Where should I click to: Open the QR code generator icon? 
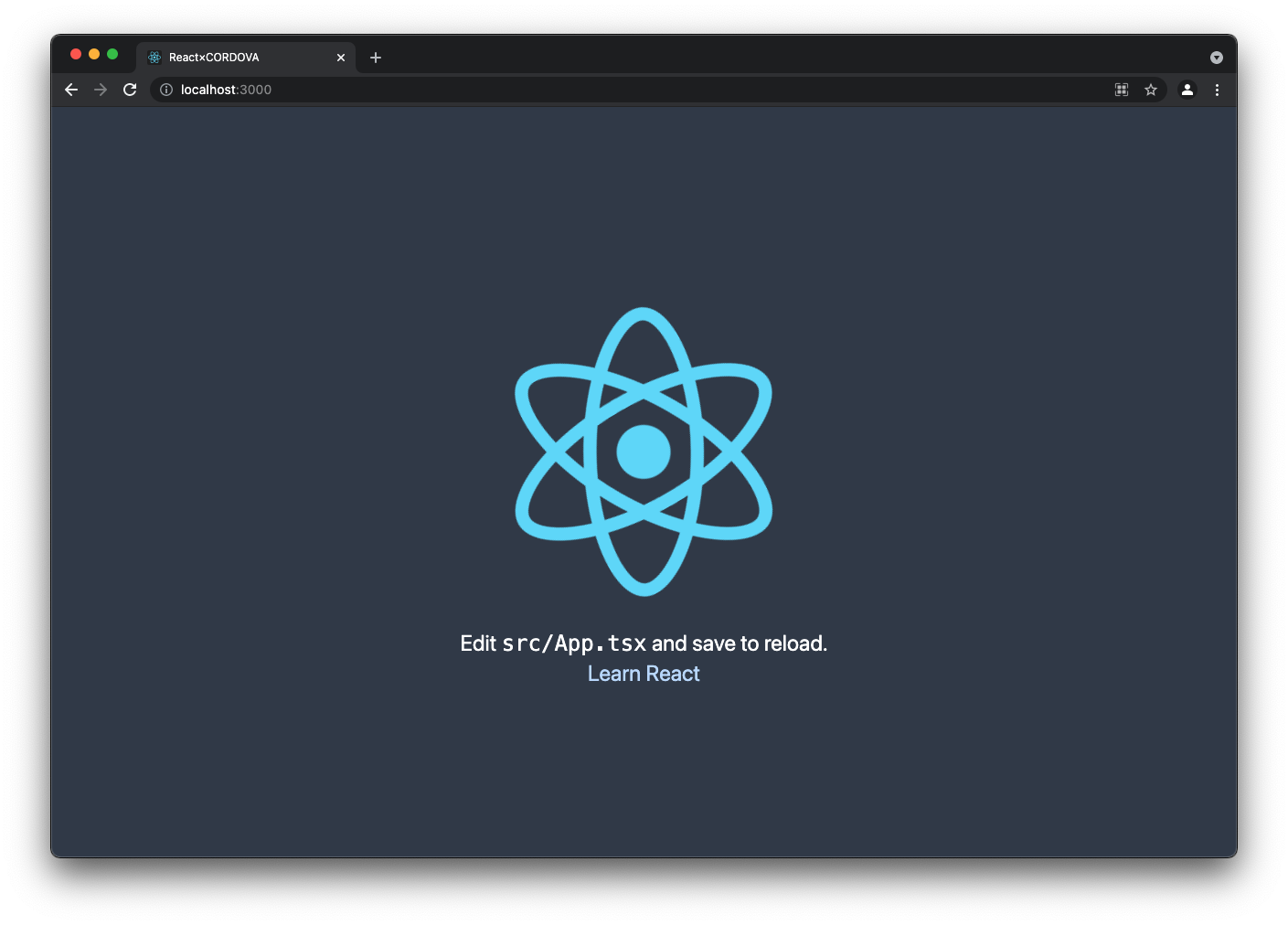pyautogui.click(x=1121, y=90)
